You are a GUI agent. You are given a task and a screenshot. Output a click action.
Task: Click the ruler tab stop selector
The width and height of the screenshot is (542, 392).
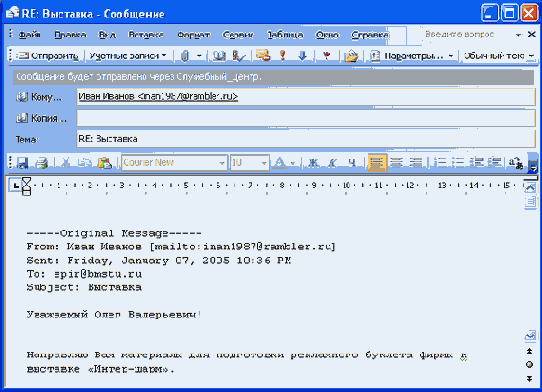(15, 186)
